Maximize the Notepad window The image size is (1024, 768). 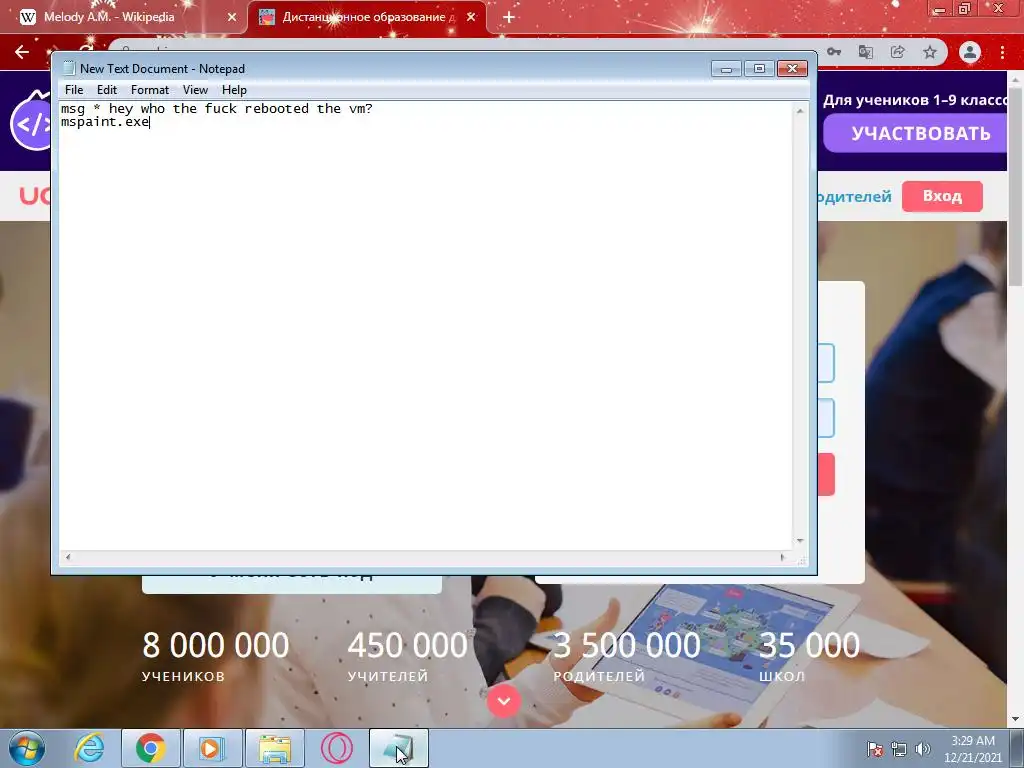[x=759, y=69]
